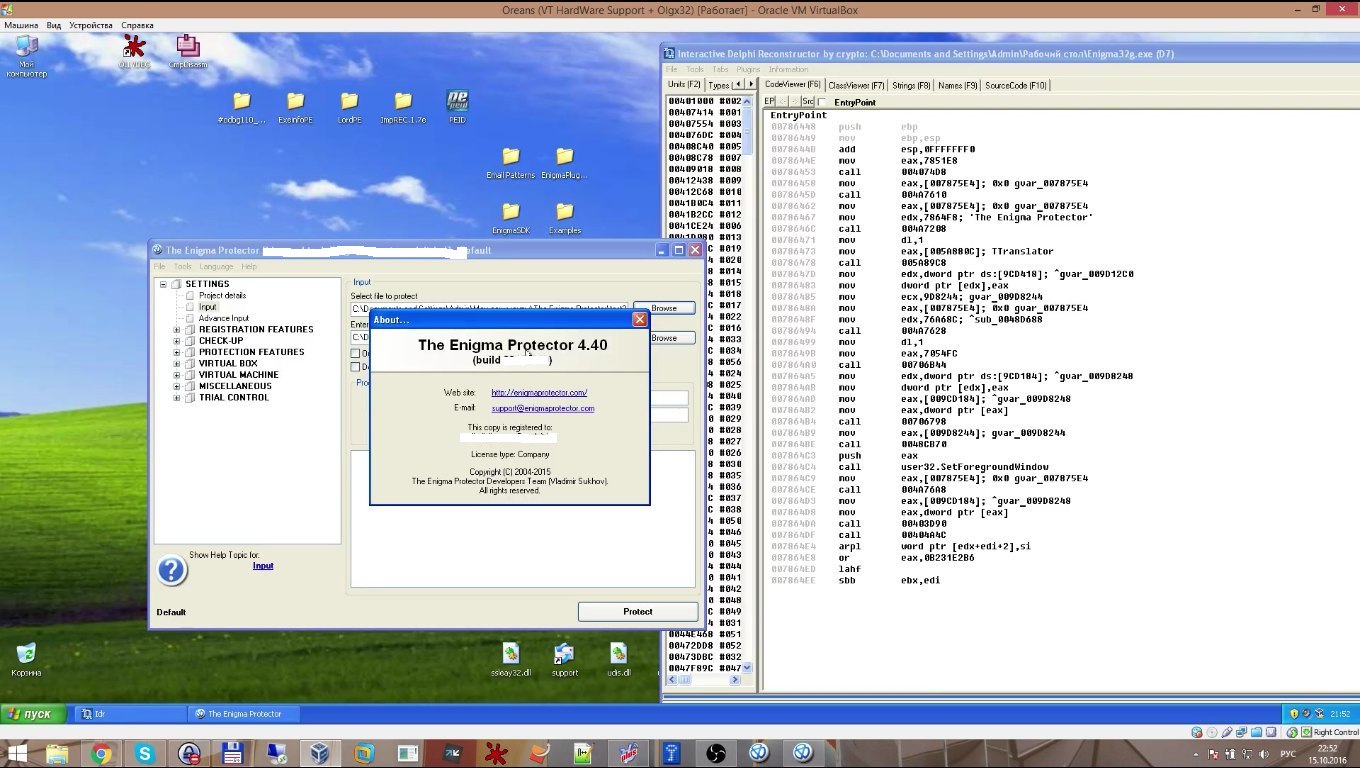Tick the first checkbox under the file paths
Screen dimensions: 1360x768
355,353
